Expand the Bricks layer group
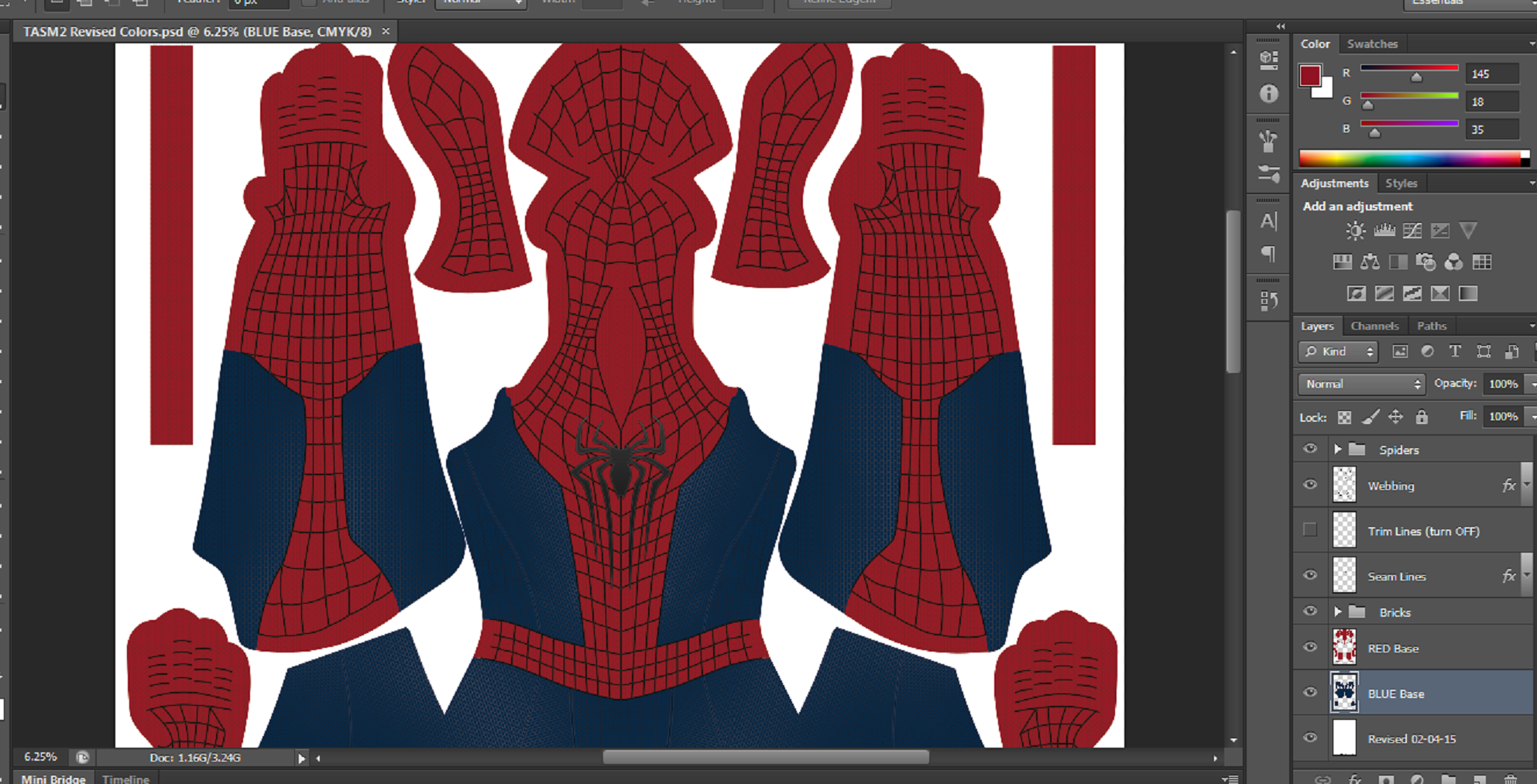The height and width of the screenshot is (784, 1537). [x=1337, y=611]
